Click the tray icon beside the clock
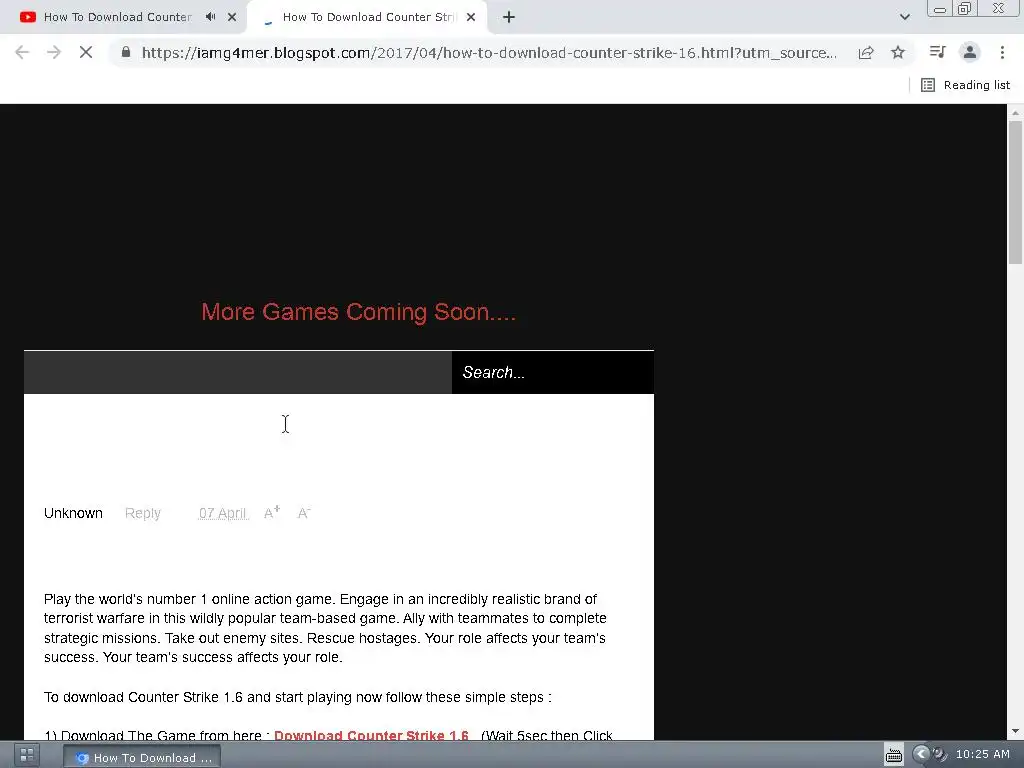Screen dimensions: 1024x768 939,754
